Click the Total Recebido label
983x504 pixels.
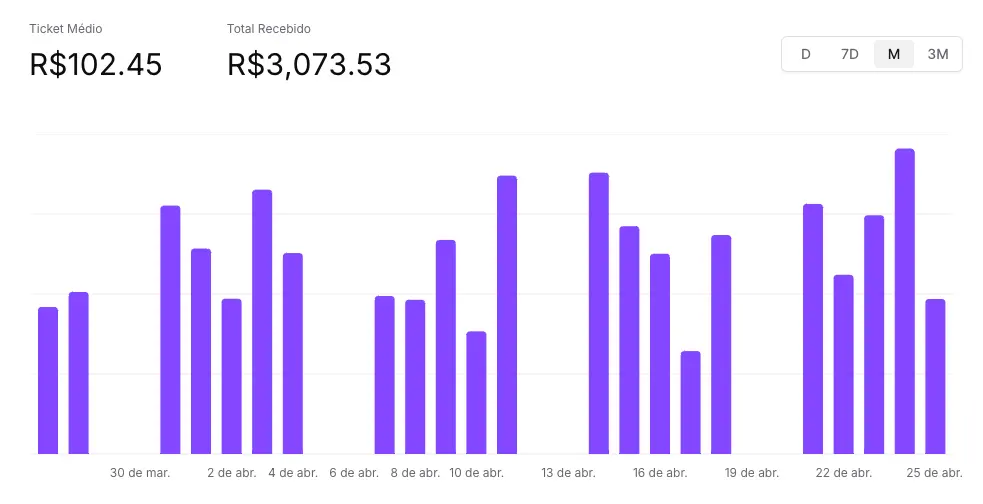[x=268, y=29]
